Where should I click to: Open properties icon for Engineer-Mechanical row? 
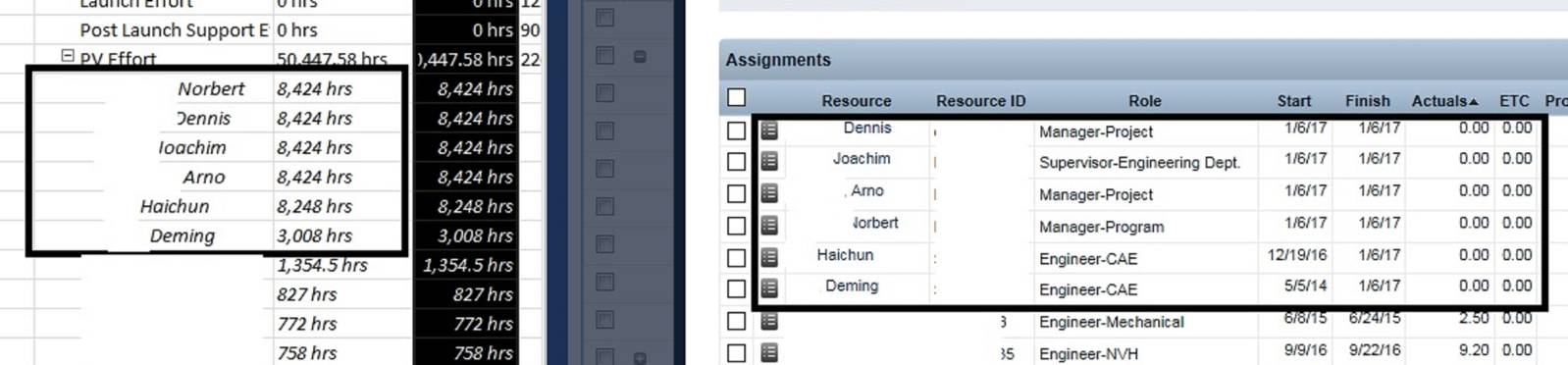click(x=769, y=321)
